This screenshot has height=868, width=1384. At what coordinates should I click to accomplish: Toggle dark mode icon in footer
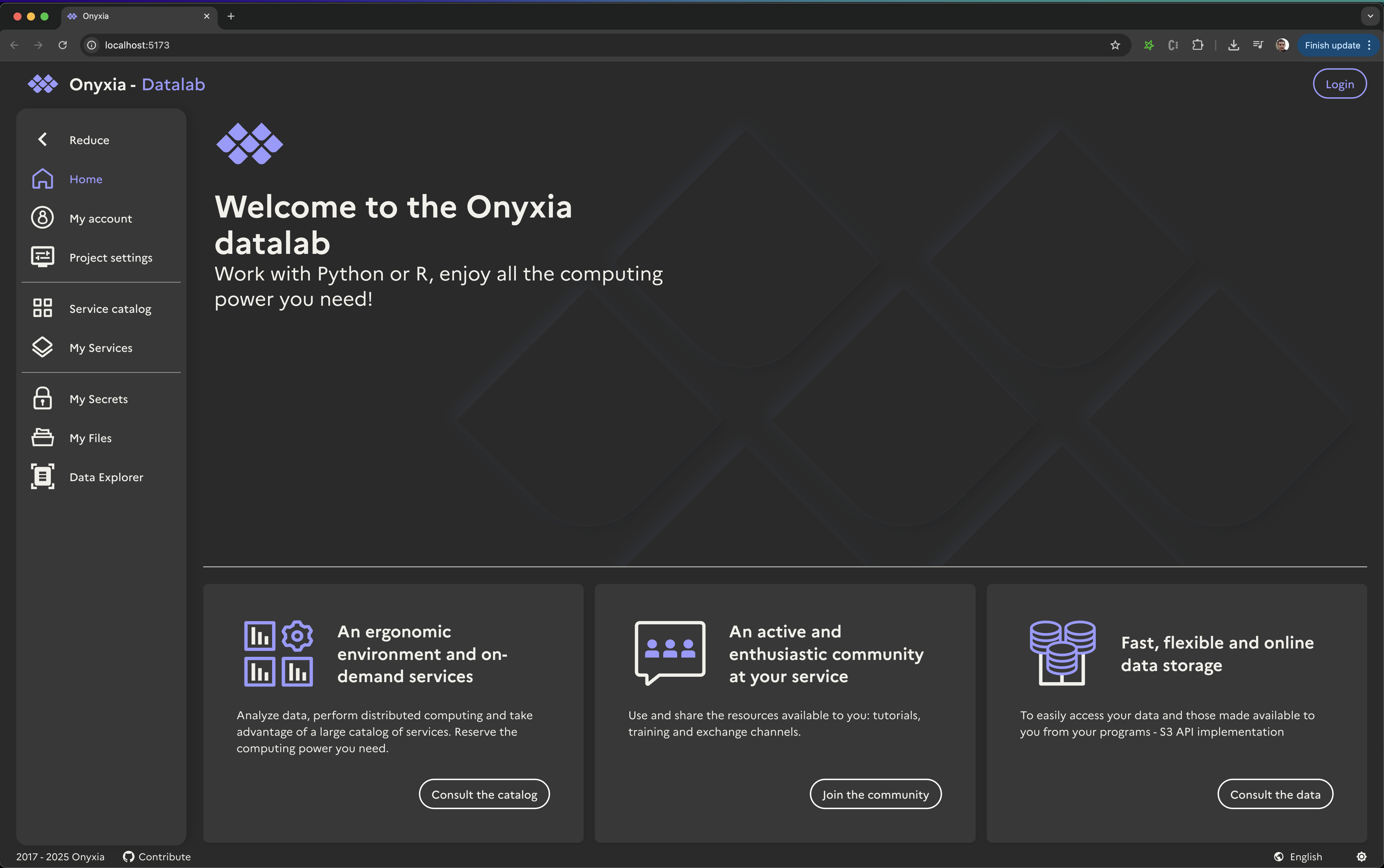(x=1361, y=857)
